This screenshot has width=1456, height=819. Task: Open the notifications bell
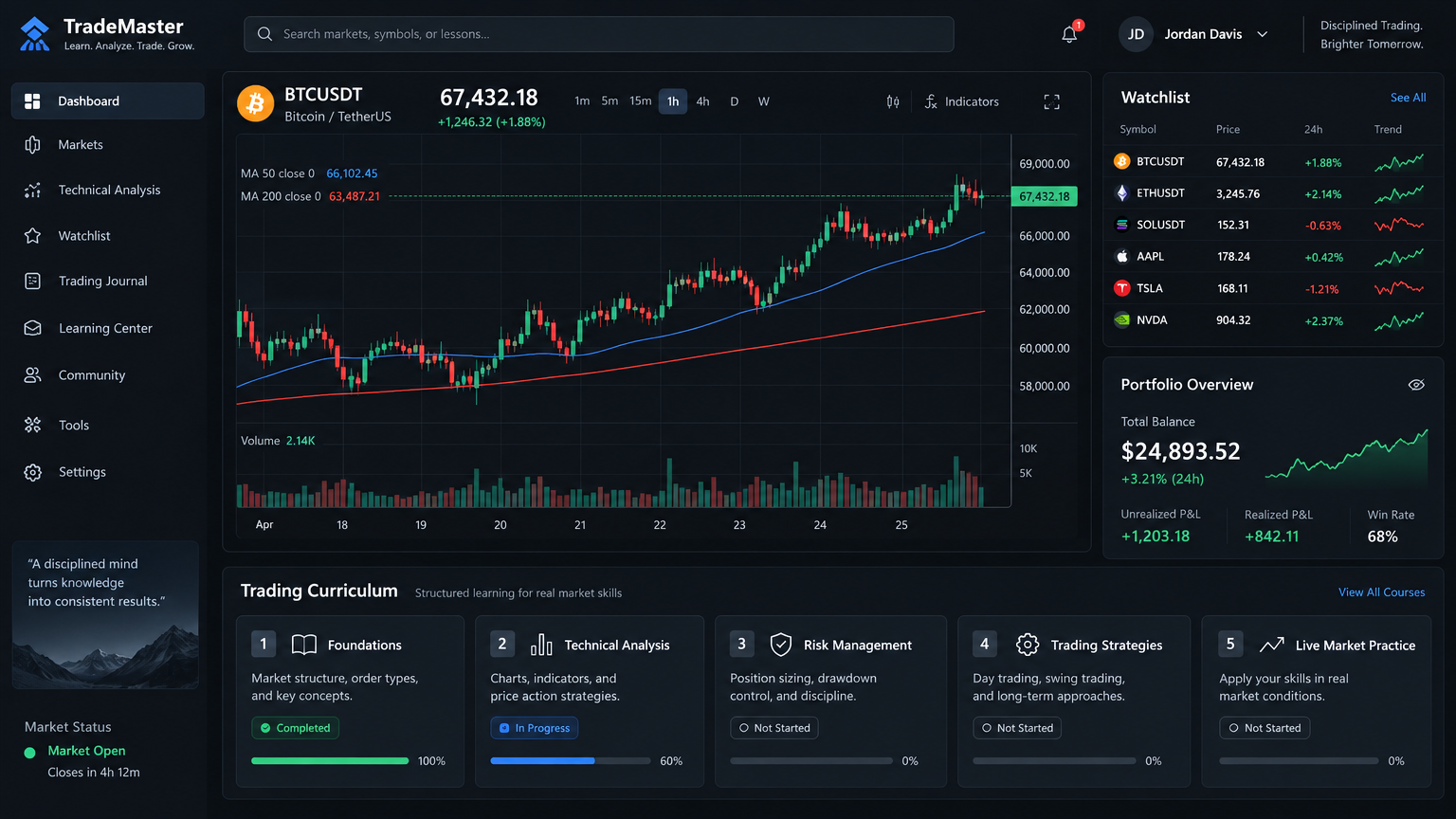pyautogui.click(x=1069, y=34)
